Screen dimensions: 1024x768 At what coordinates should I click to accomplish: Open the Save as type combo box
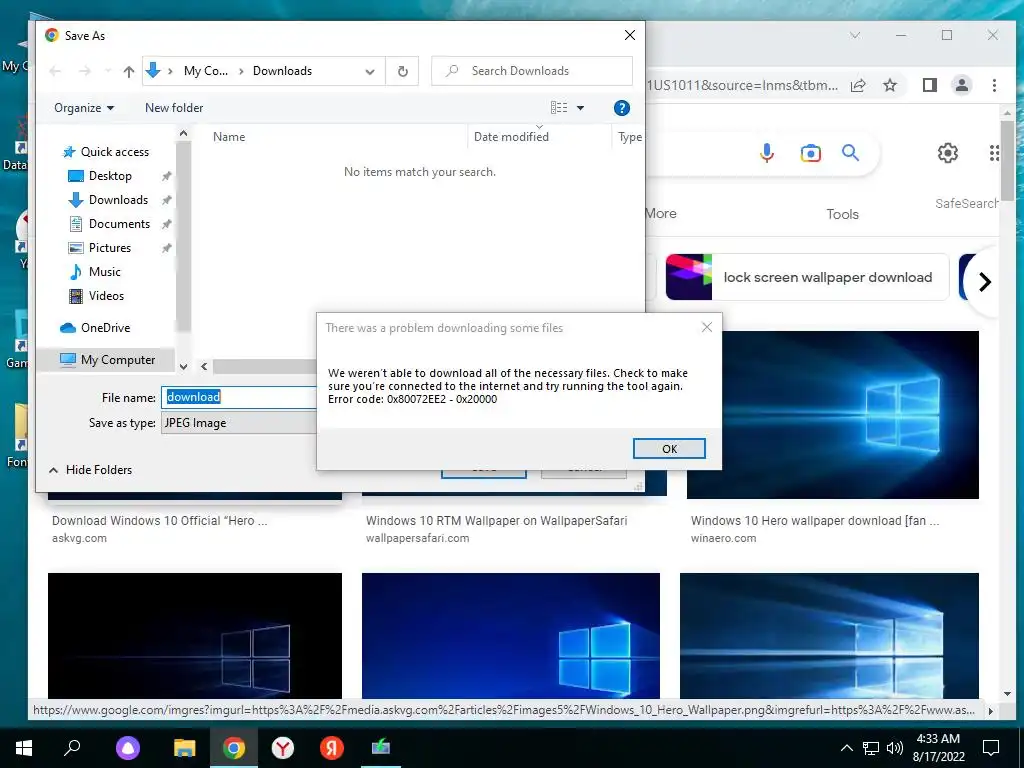239,423
